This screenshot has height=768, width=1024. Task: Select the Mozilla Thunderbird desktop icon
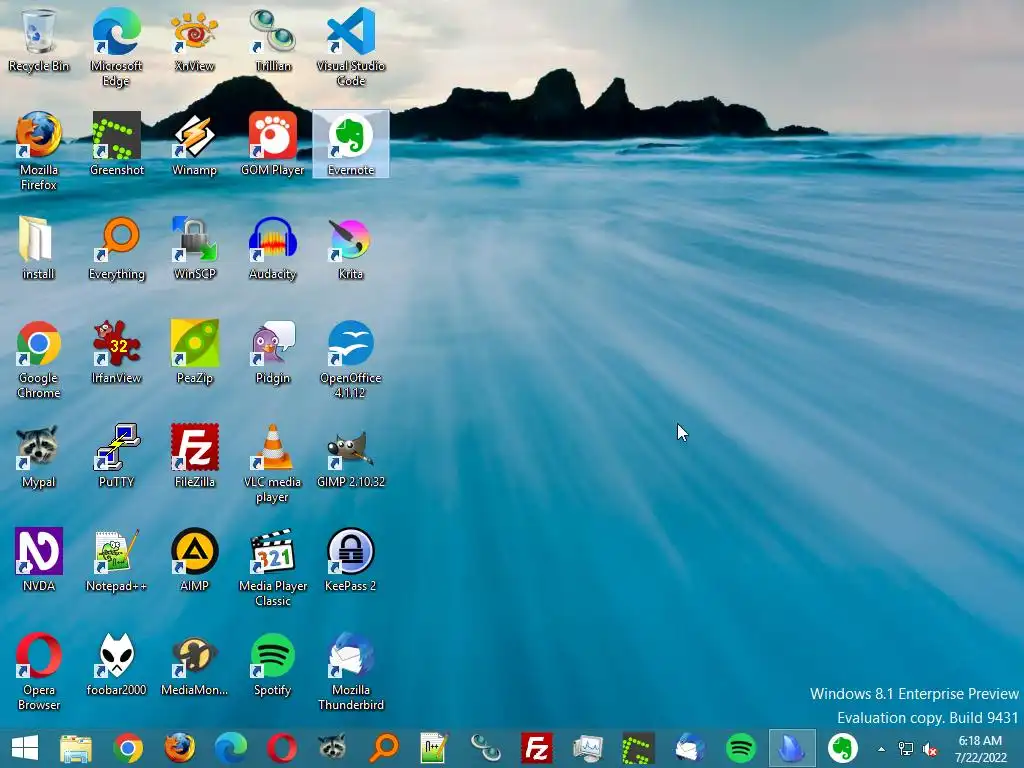click(x=351, y=671)
